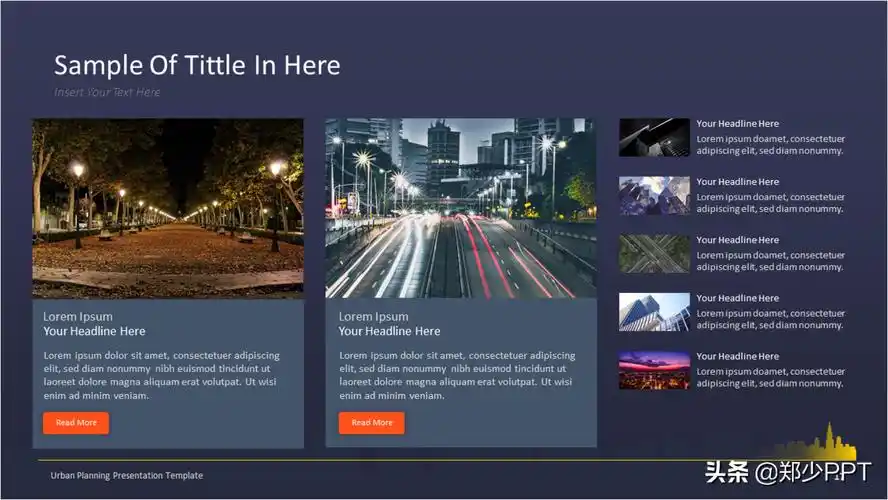Viewport: 888px width, 500px height.
Task: Click the lorem ipsum paragraph in traffic card
Action: (x=457, y=375)
